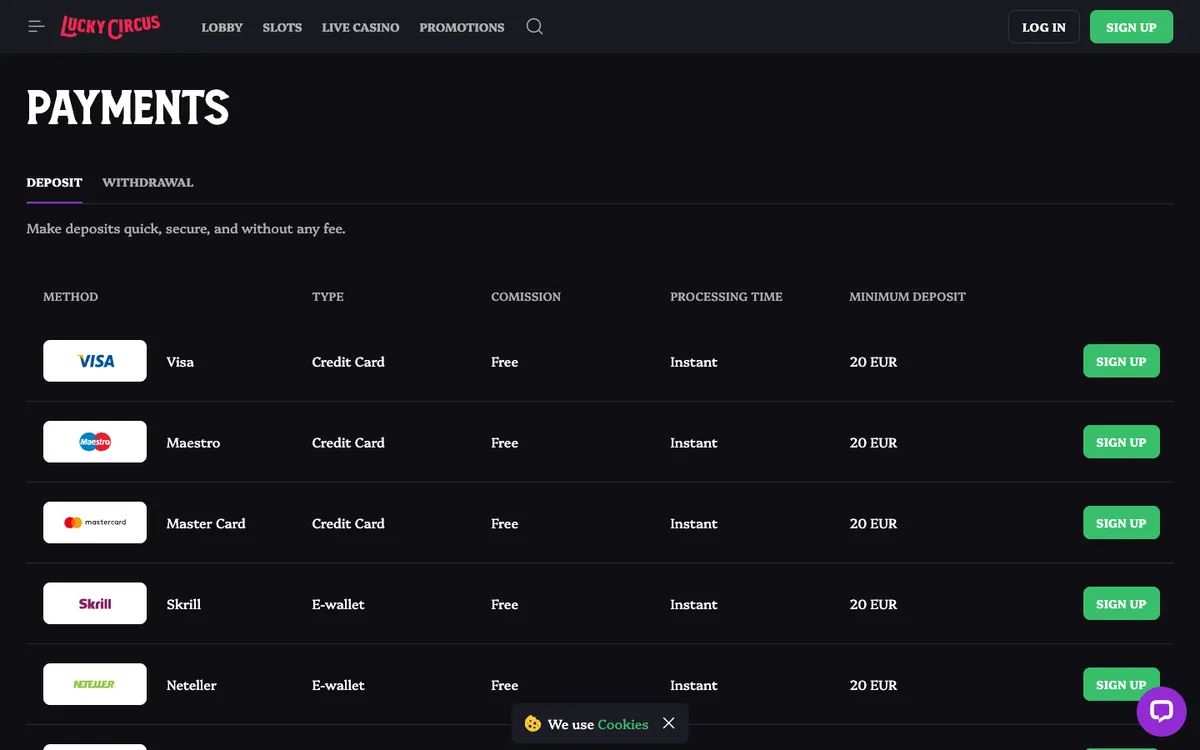Switch to the Withdrawal tab
Image resolution: width=1200 pixels, height=750 pixels.
point(148,183)
